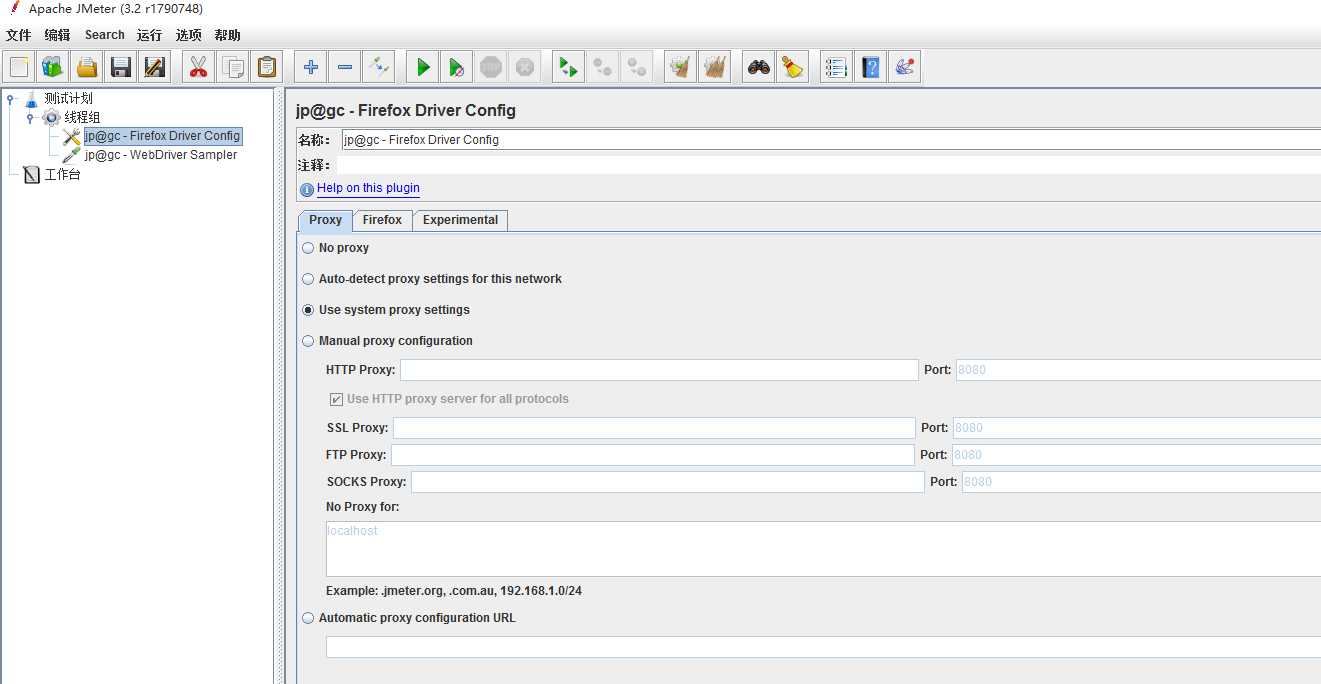The image size is (1321, 684).
Task: Open the Templates toolbar icon
Action: tap(52, 67)
